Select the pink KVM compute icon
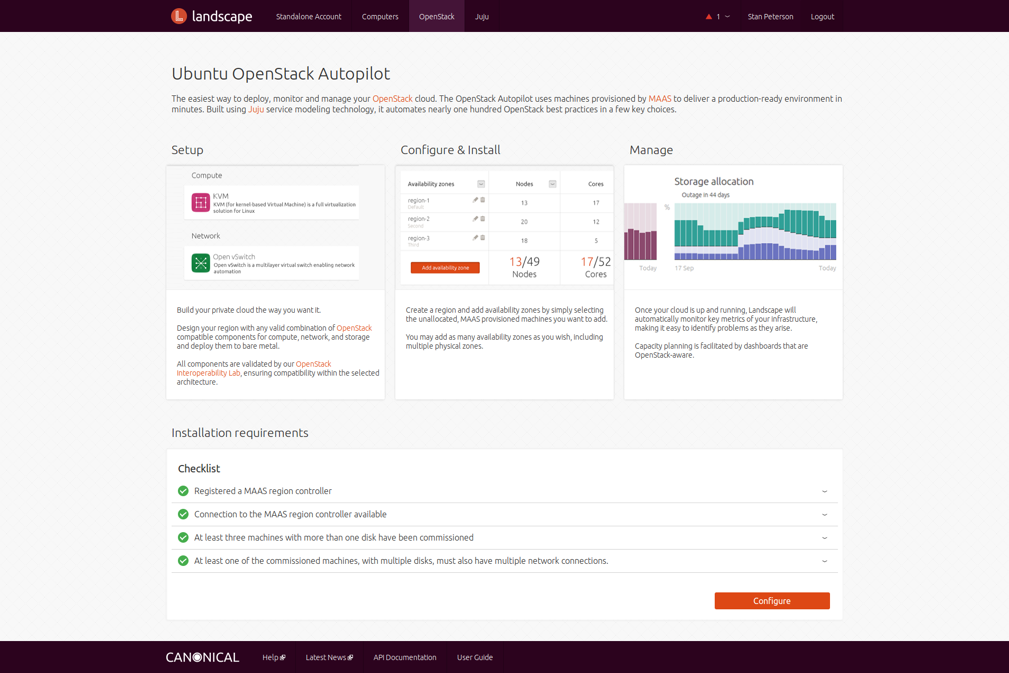Viewport: 1009px width, 673px height. [x=201, y=203]
